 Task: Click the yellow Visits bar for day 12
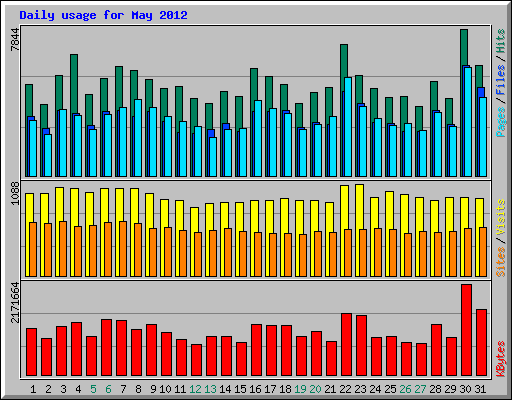[x=194, y=220]
